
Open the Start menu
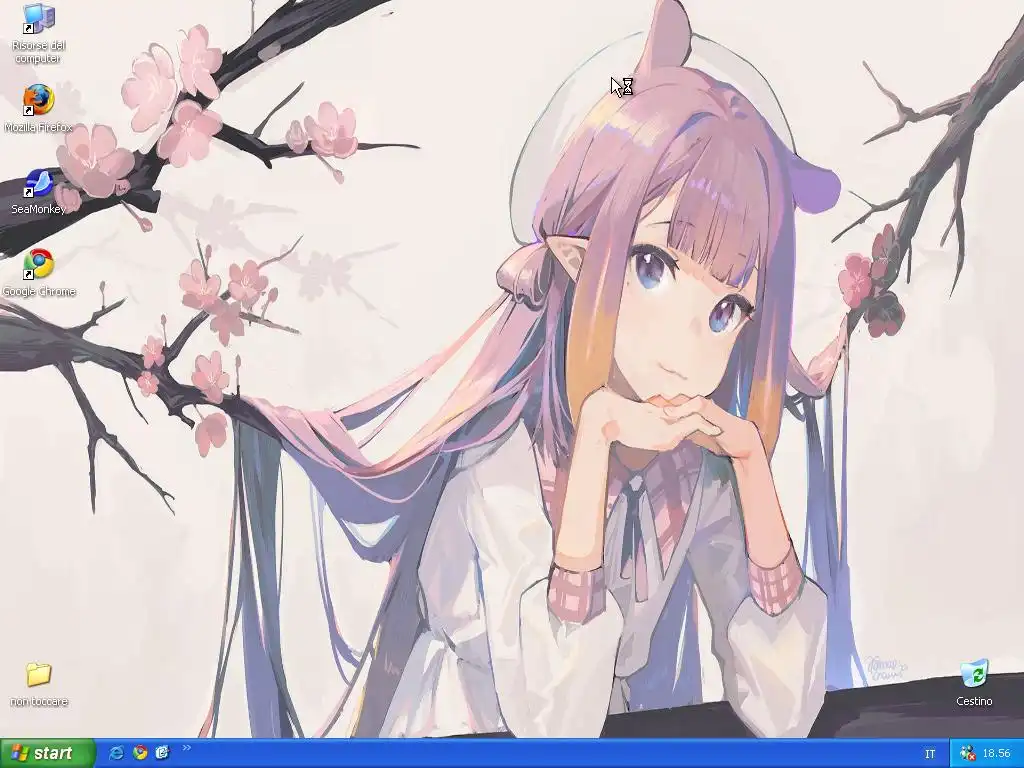point(48,753)
